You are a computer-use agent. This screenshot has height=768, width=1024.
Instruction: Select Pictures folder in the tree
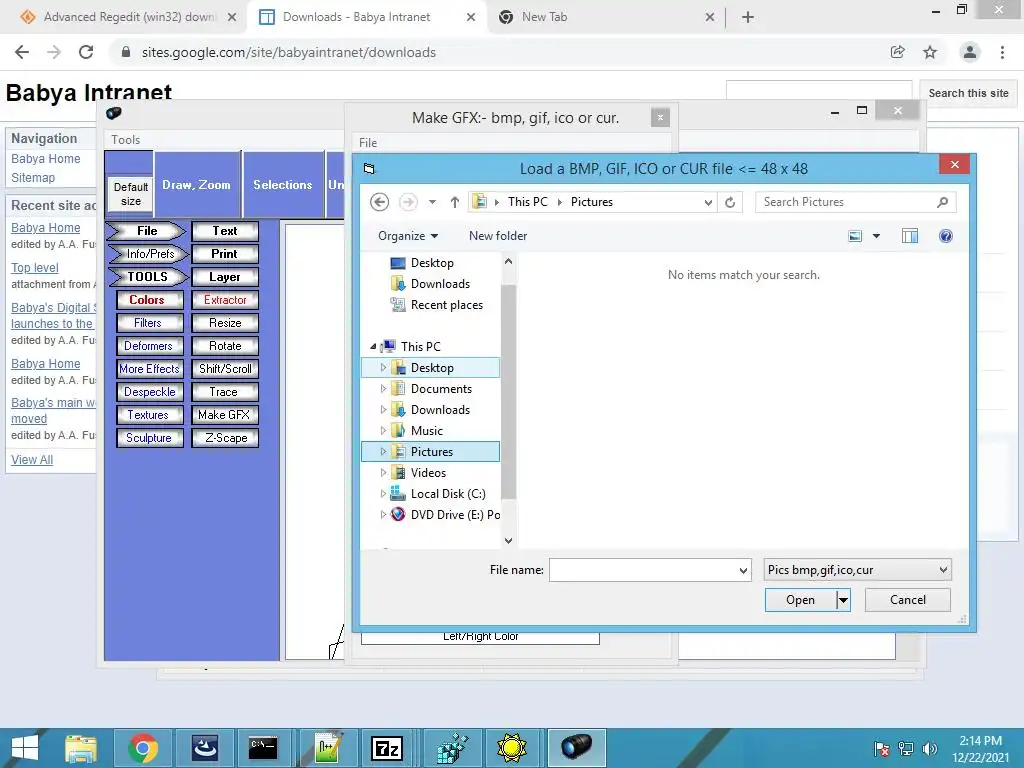tap(431, 452)
